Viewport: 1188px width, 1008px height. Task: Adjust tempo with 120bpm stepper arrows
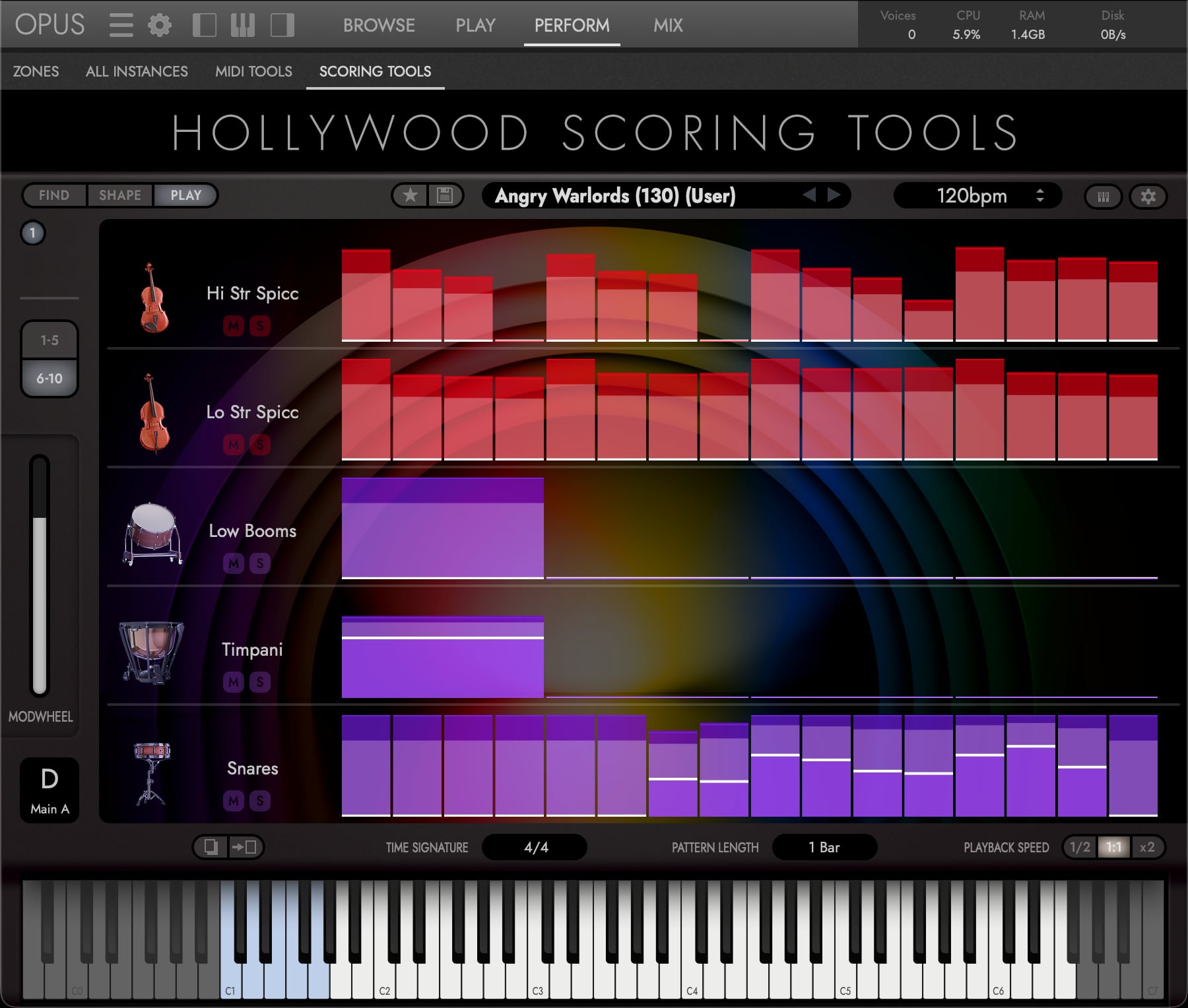coord(1040,195)
